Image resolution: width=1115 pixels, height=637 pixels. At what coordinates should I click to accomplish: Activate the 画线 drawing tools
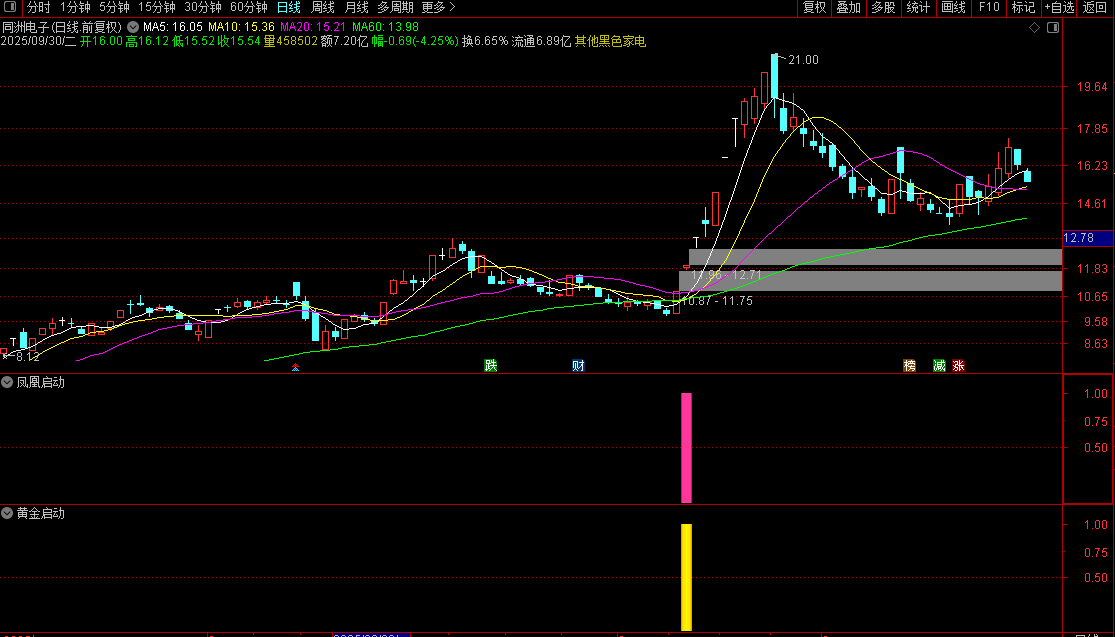(x=953, y=7)
